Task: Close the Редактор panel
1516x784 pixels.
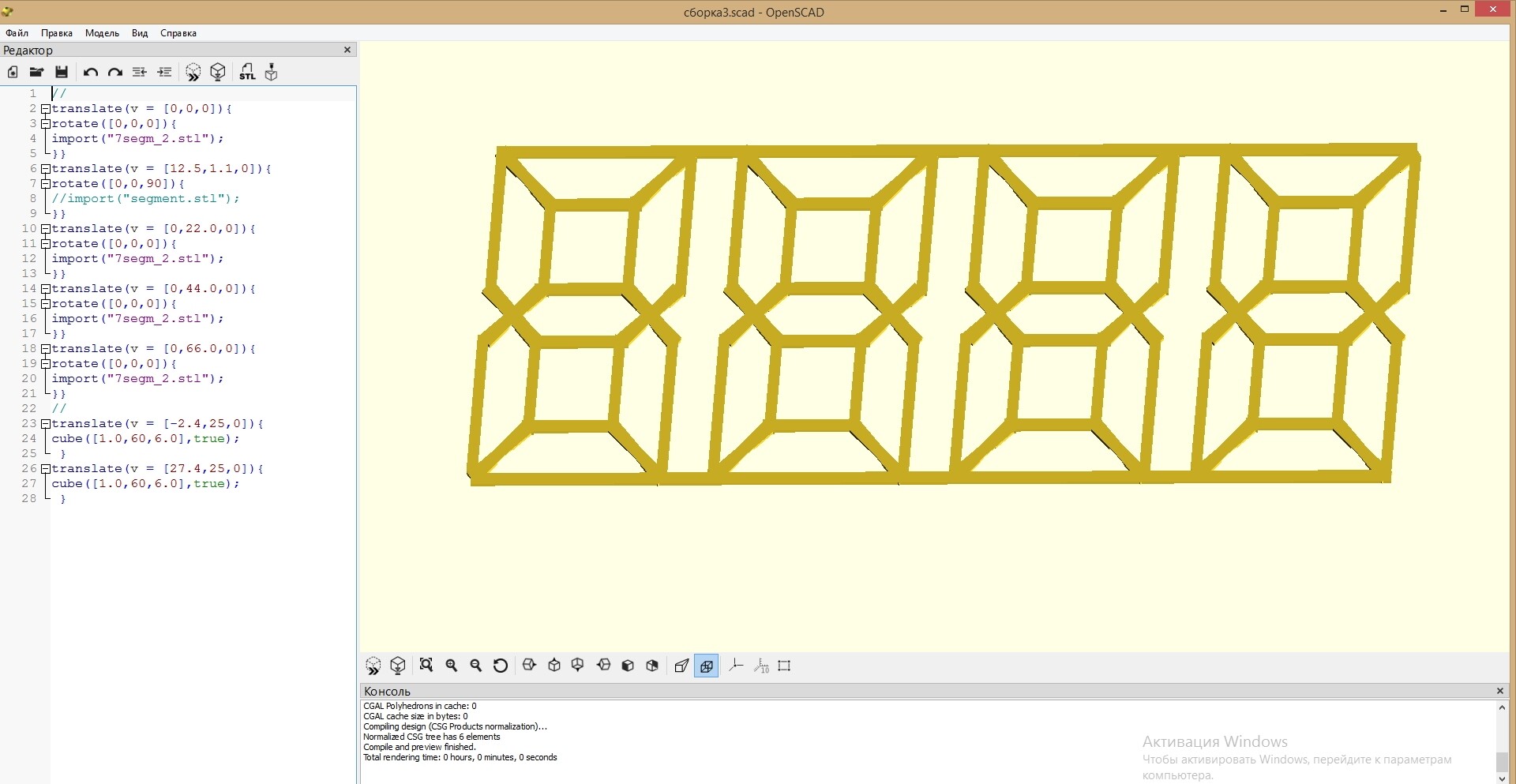Action: pos(347,50)
